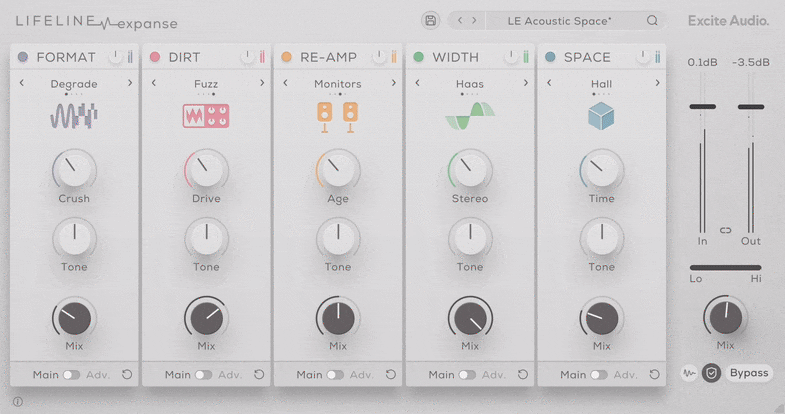Click the save preset floppy disk icon
The height and width of the screenshot is (414, 785).
(430, 20)
